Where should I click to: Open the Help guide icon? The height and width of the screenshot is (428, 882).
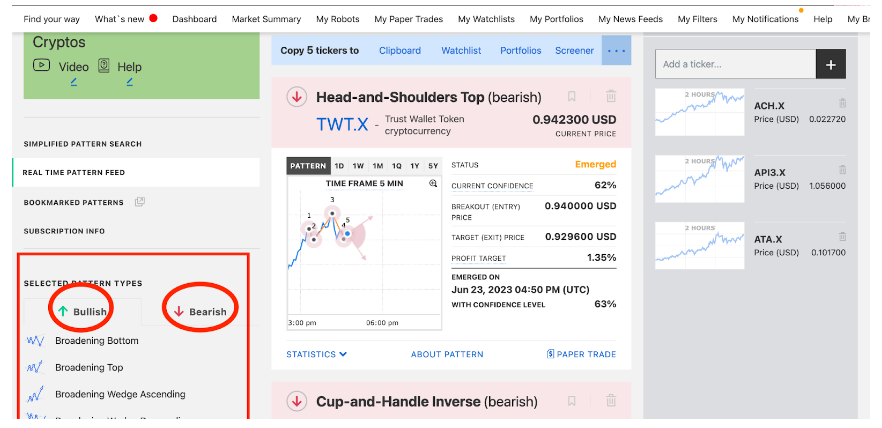[x=104, y=66]
